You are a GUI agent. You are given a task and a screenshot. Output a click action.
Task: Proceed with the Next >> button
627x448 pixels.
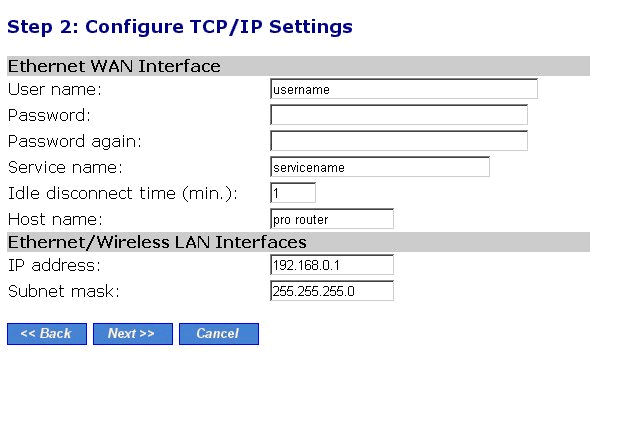tap(133, 334)
